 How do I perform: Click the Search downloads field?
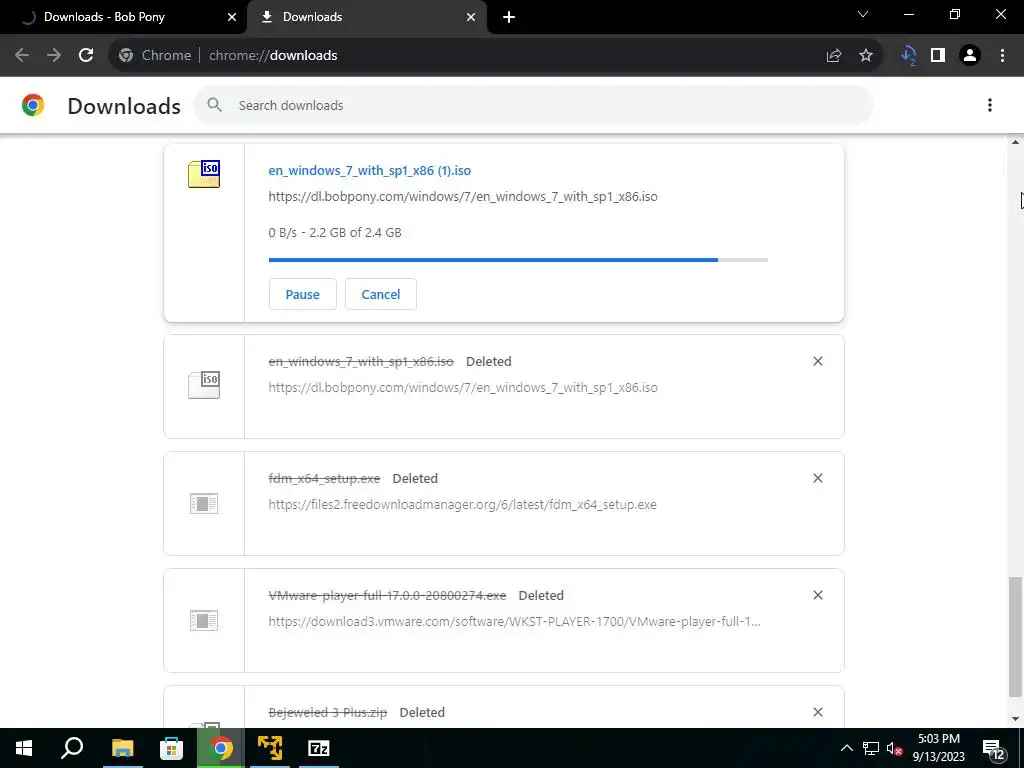tap(533, 105)
